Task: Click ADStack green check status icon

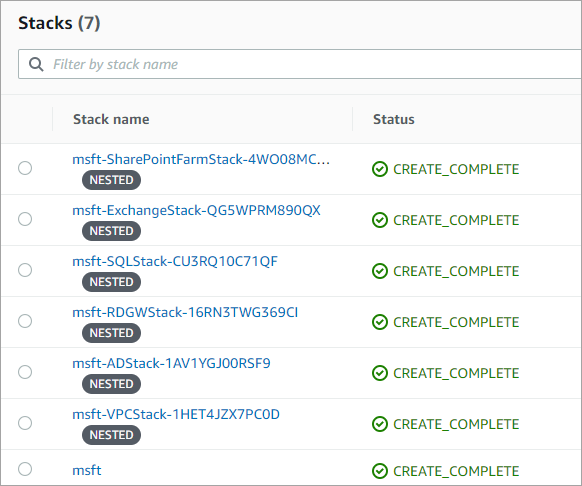Action: click(x=380, y=373)
